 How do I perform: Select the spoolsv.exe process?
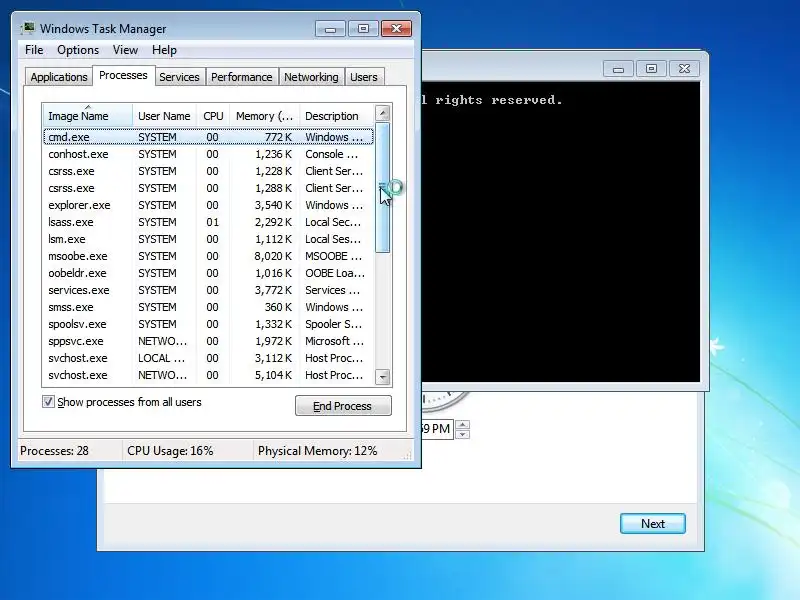(208, 324)
